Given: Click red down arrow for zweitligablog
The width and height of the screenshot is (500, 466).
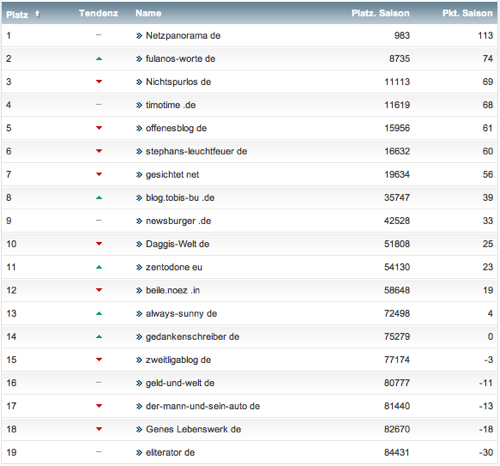Looking at the screenshot, I should (x=99, y=359).
